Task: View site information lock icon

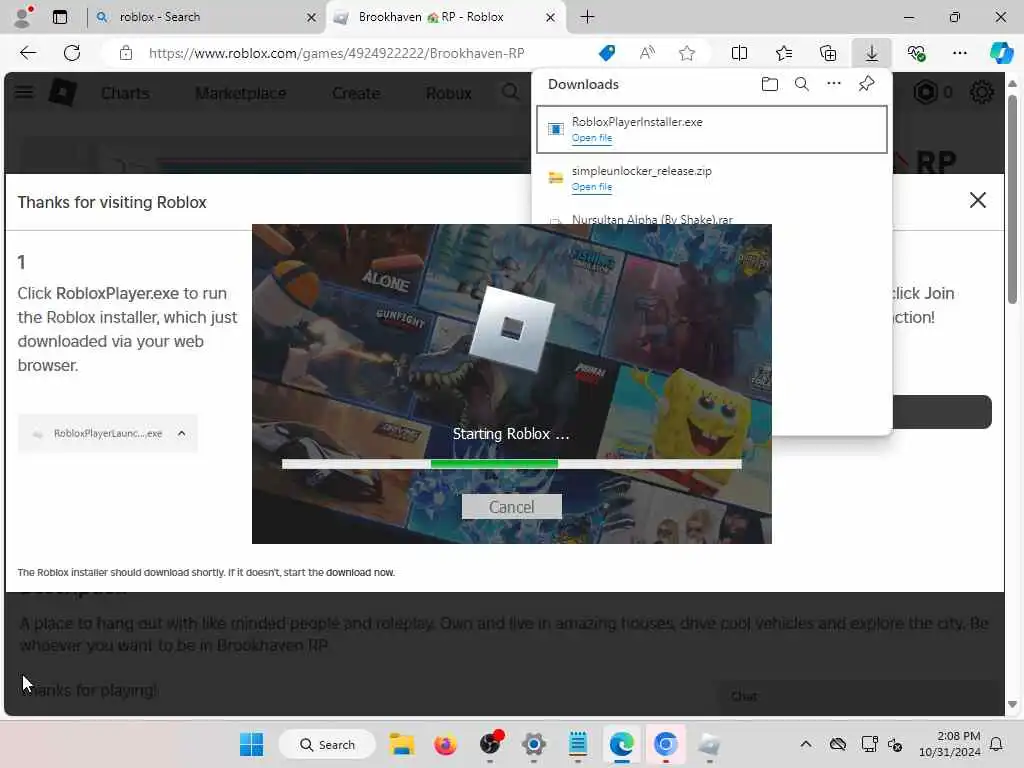Action: pos(126,53)
